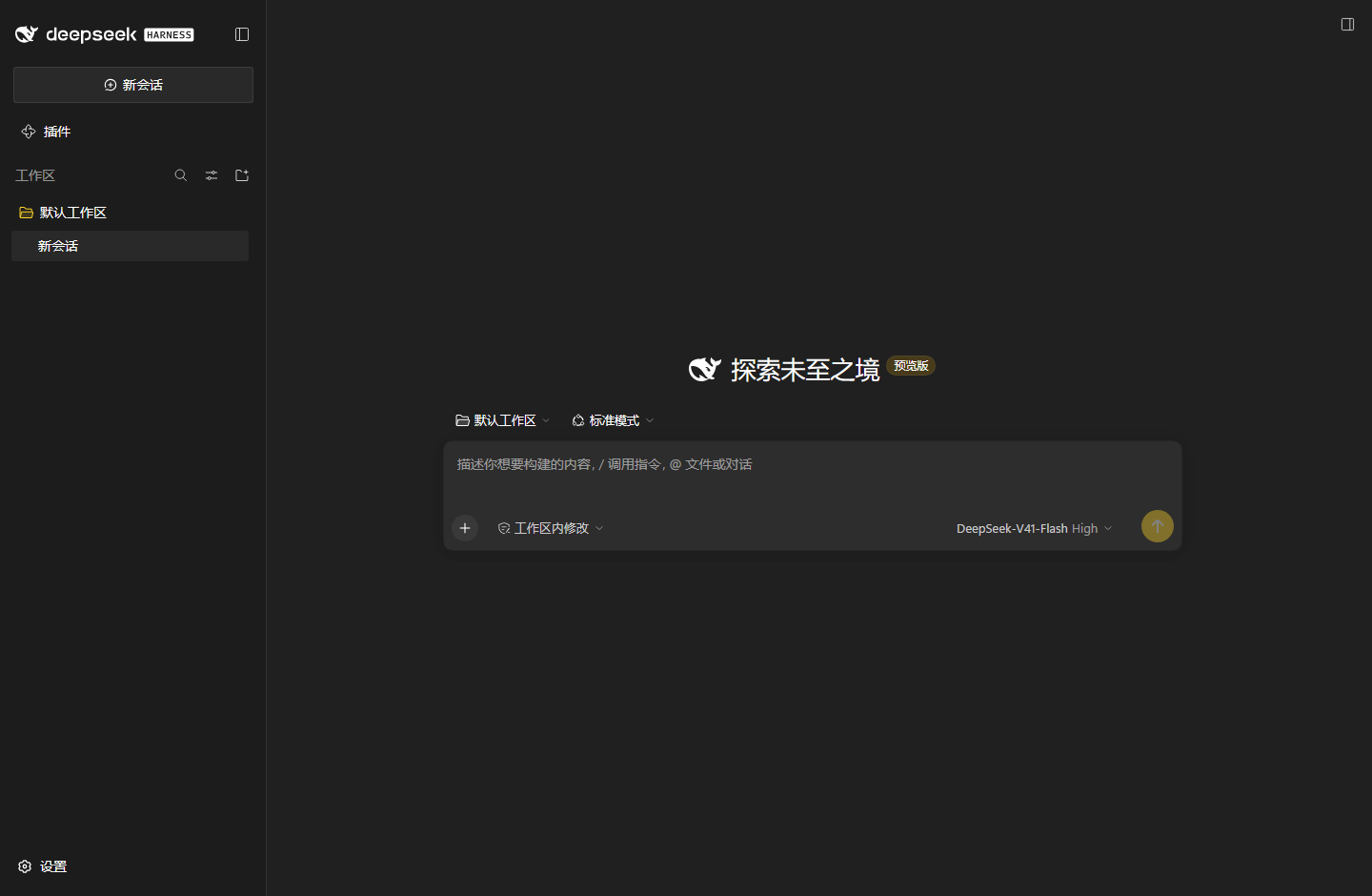Open the DeepSeek-V41-Flash model selector
The image size is (1372, 896).
[x=1035, y=528]
